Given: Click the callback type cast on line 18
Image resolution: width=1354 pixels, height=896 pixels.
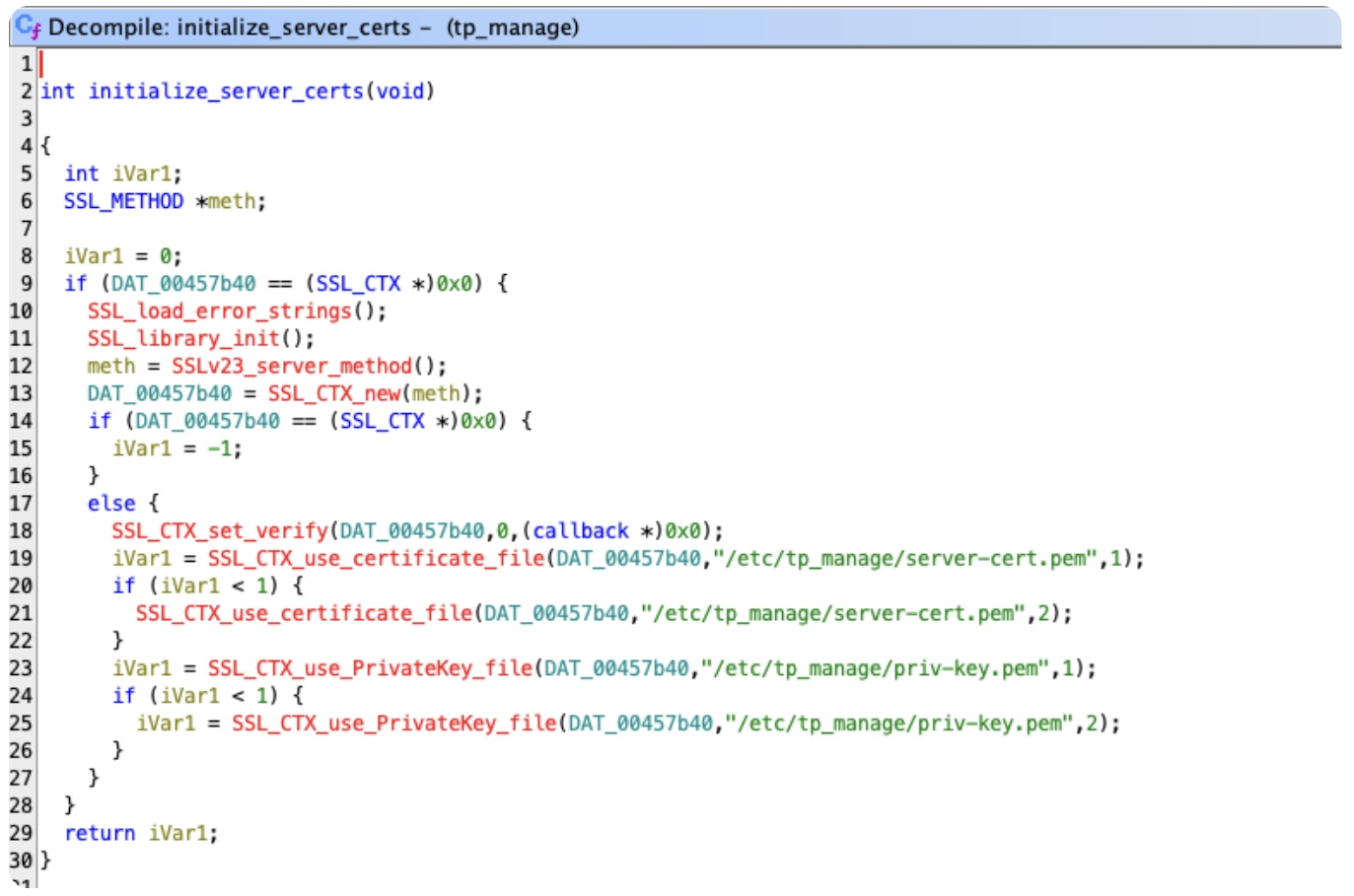Looking at the screenshot, I should [x=580, y=531].
